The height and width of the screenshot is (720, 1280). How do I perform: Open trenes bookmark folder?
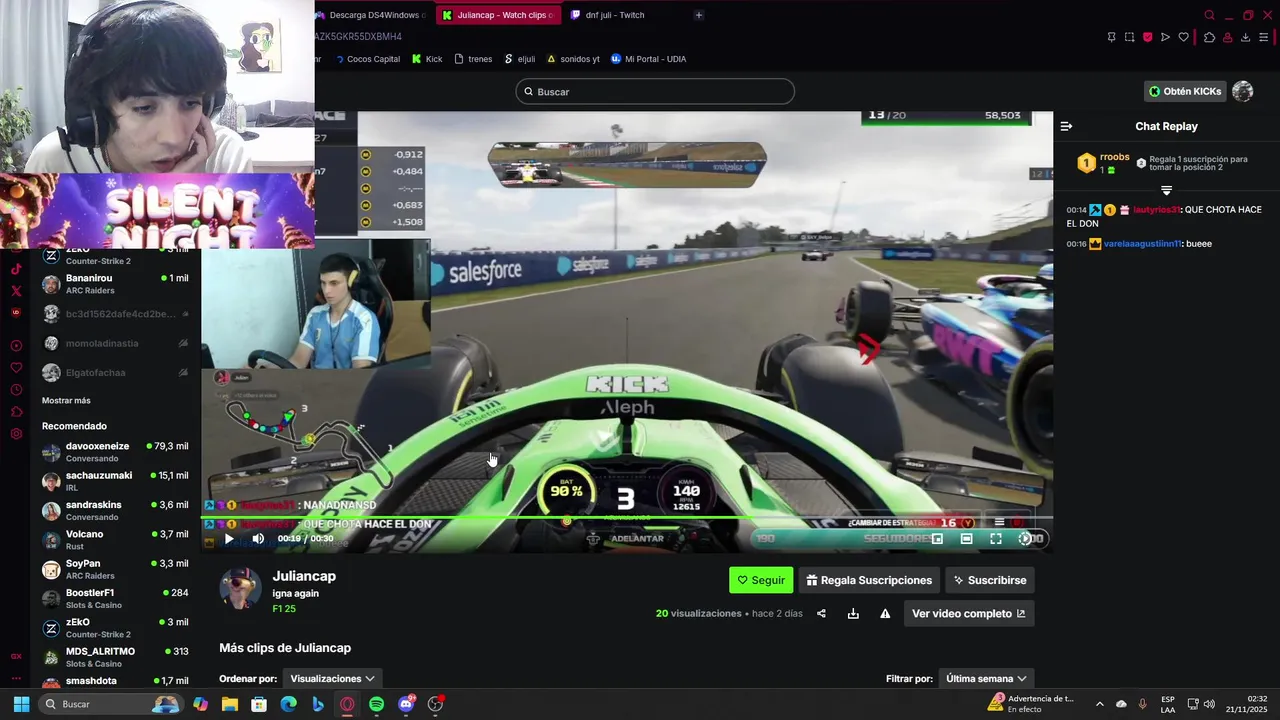pos(473,59)
